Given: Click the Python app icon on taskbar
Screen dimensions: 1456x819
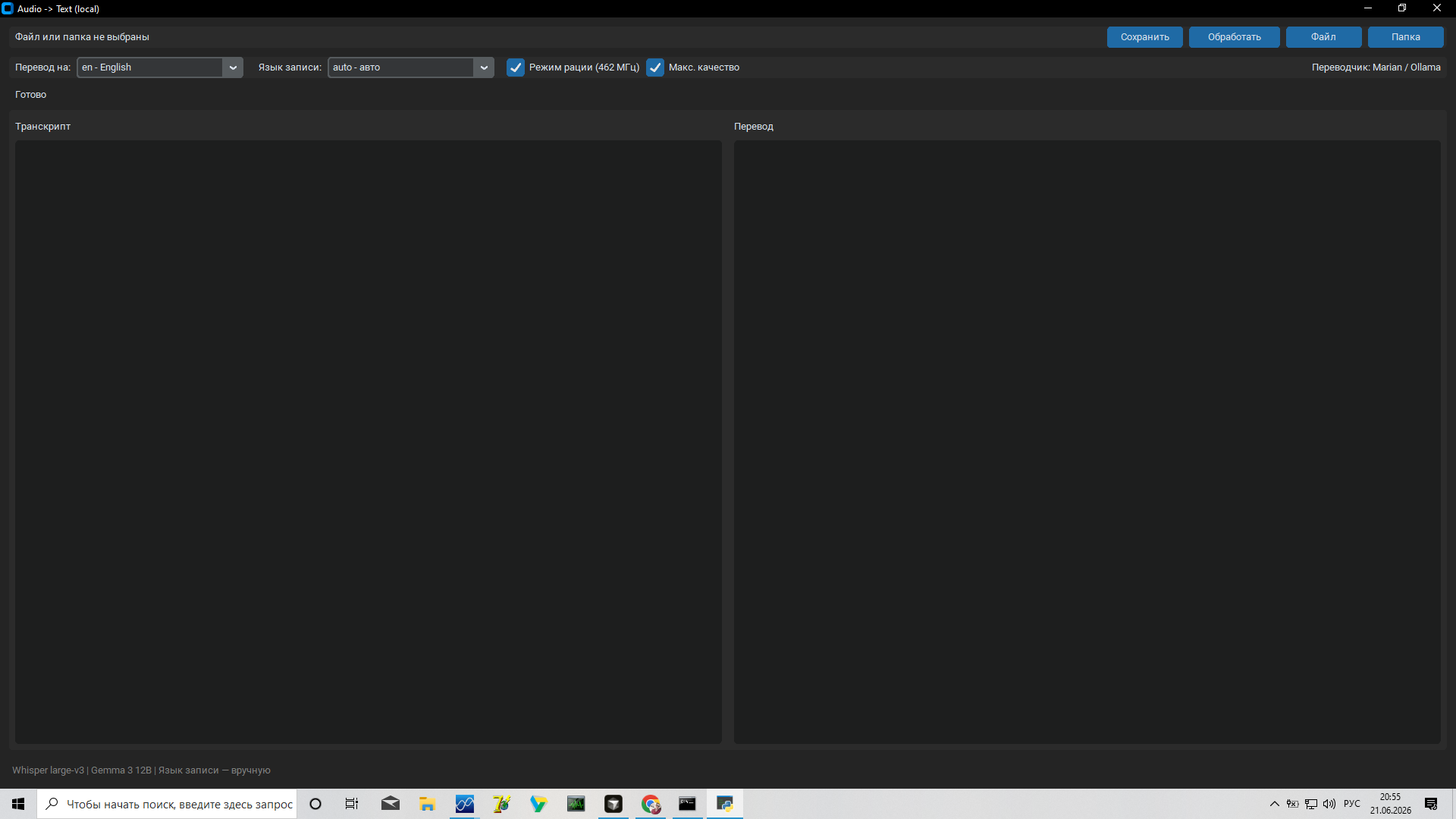Looking at the screenshot, I should [x=725, y=804].
